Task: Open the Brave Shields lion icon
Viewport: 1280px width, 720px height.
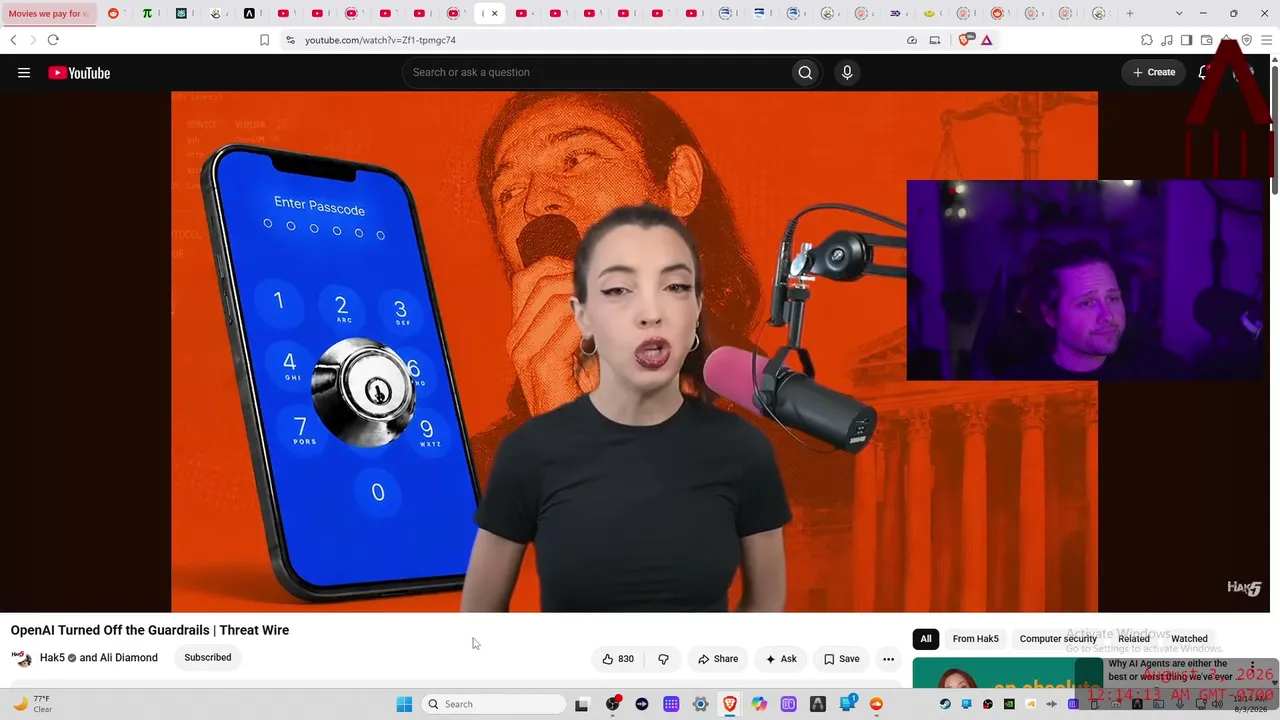Action: pos(965,40)
